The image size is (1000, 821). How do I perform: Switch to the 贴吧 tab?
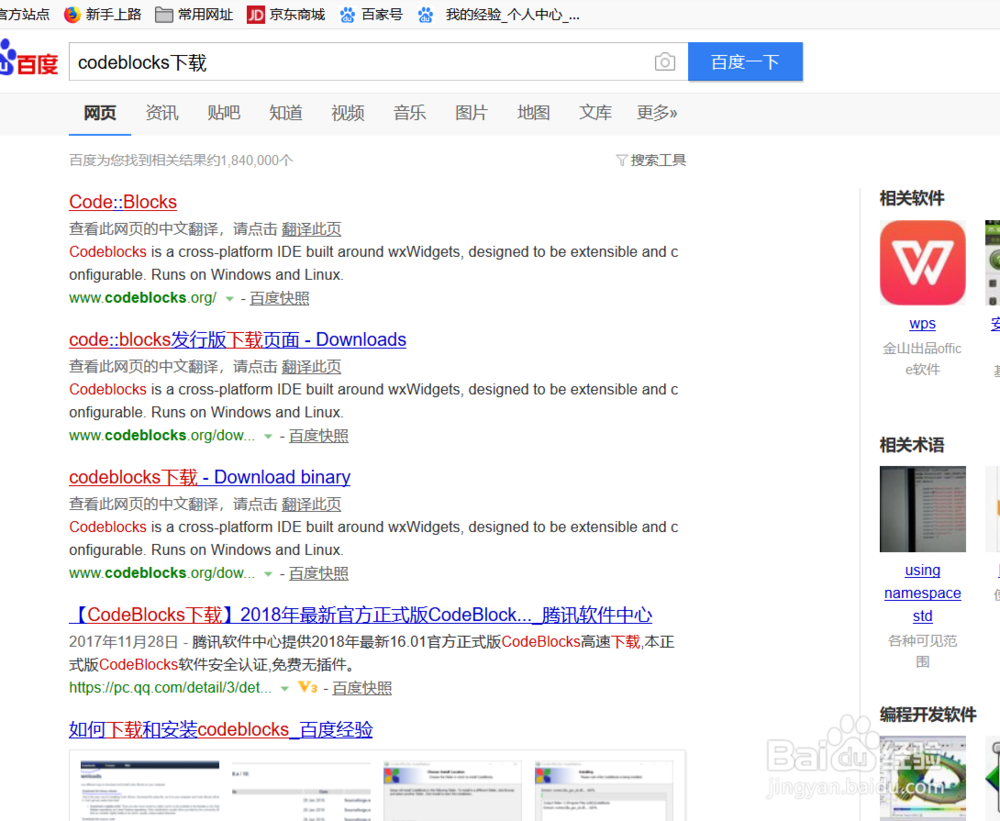tap(224, 113)
